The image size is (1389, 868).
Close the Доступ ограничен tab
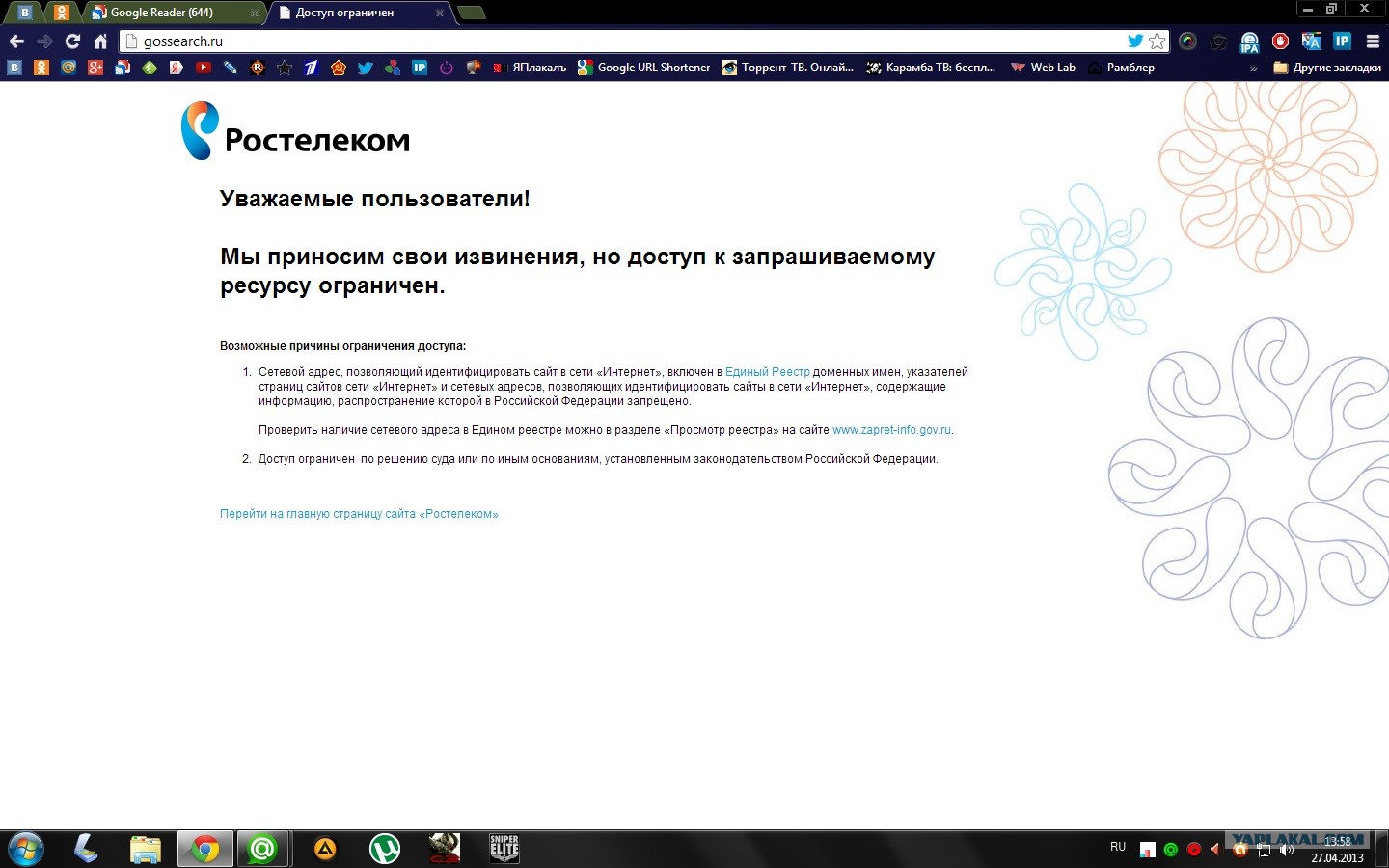[x=439, y=13]
